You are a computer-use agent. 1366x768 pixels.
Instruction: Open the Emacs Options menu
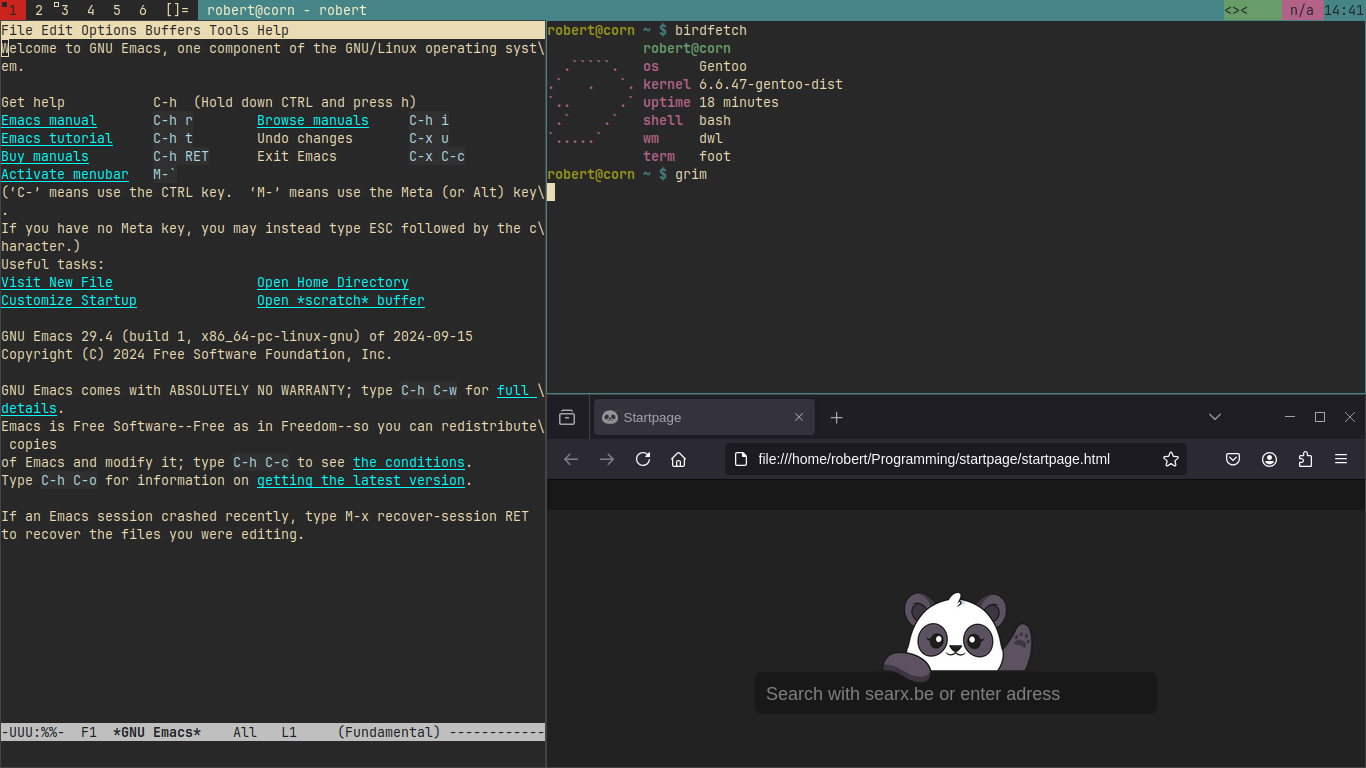coord(109,30)
